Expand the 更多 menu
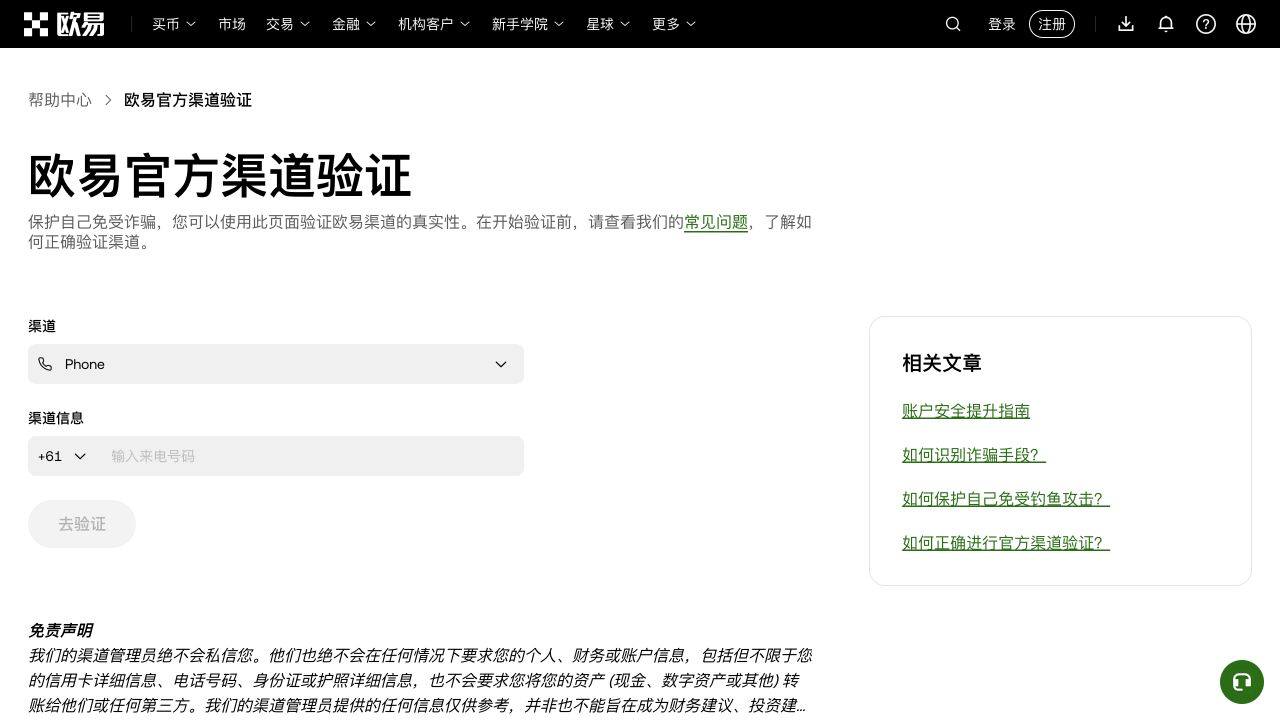This screenshot has width=1280, height=720. [674, 24]
